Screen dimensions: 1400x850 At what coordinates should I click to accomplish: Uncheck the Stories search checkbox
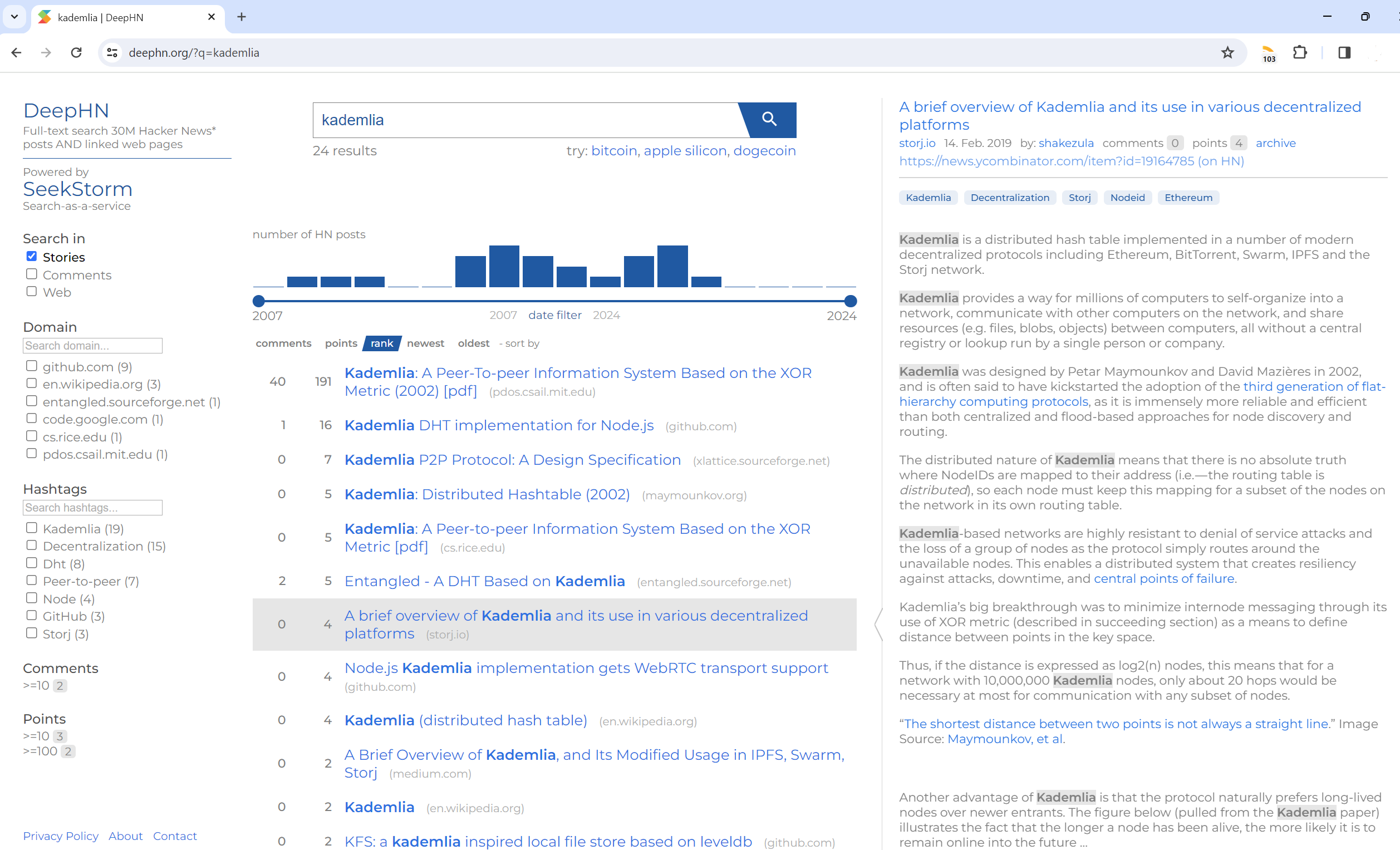pos(32,257)
